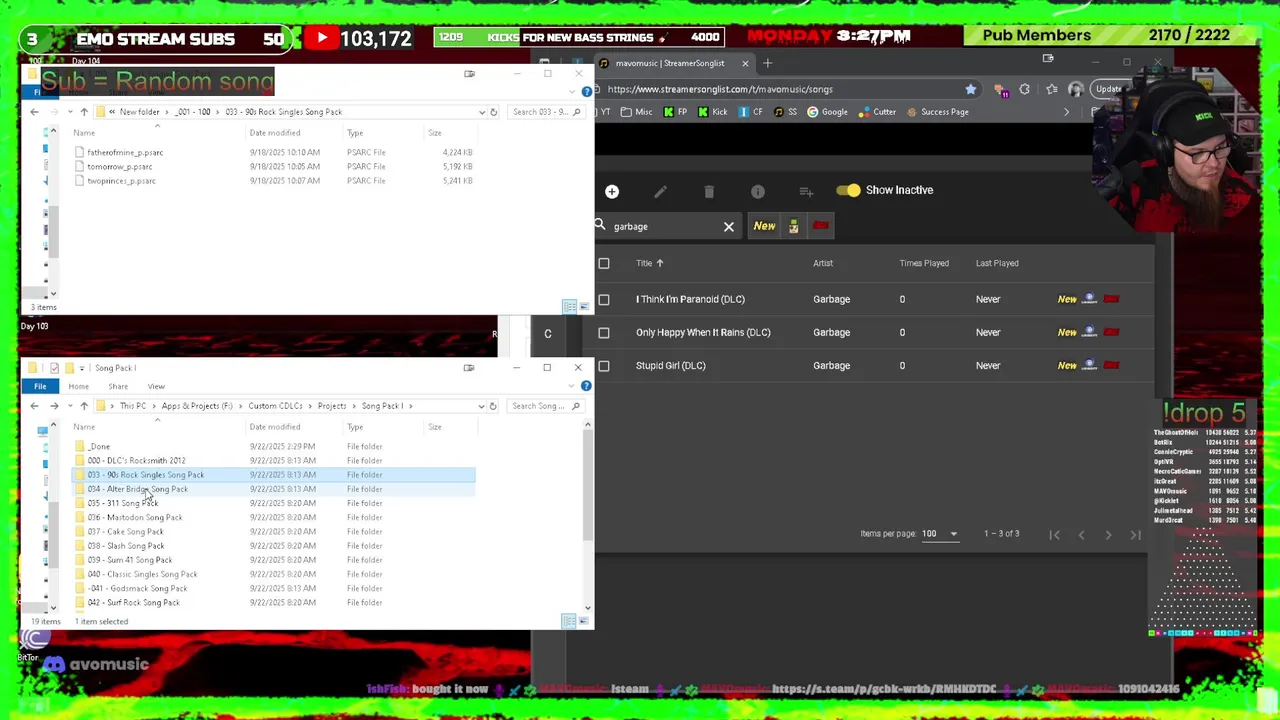Click the green character filter chip next to New
The height and width of the screenshot is (720, 1280).
[793, 226]
